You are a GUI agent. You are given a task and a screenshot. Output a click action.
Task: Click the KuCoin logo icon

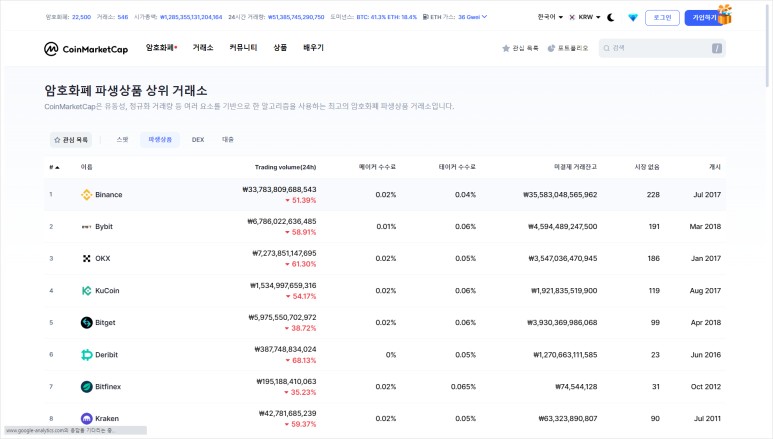pyautogui.click(x=87, y=291)
